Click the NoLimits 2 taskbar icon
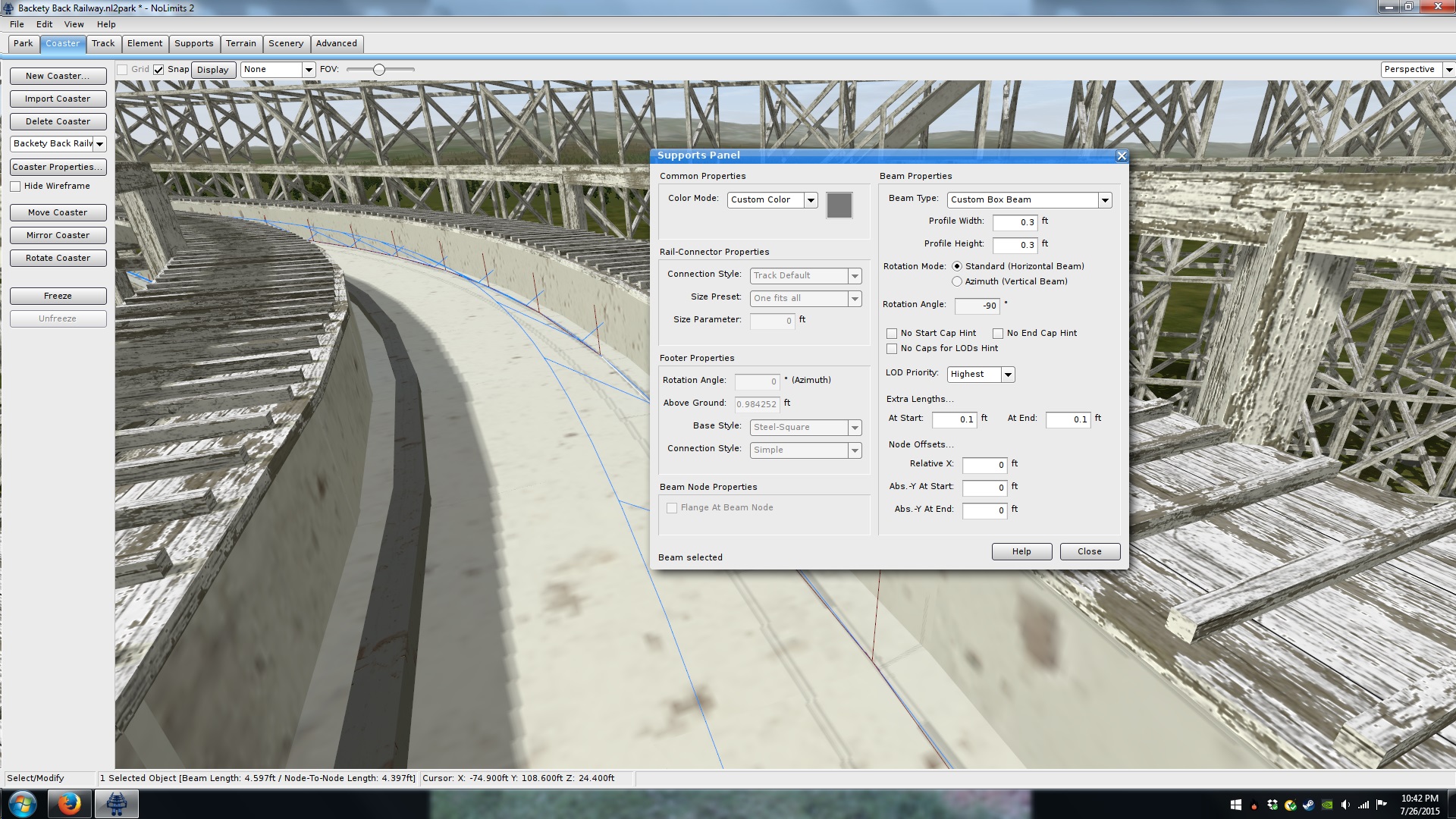 (x=116, y=804)
